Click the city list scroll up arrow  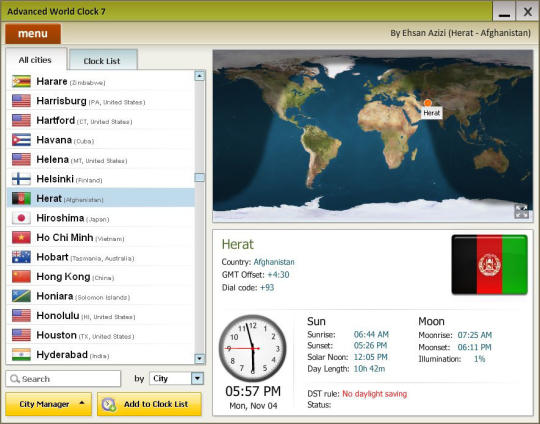(x=200, y=76)
